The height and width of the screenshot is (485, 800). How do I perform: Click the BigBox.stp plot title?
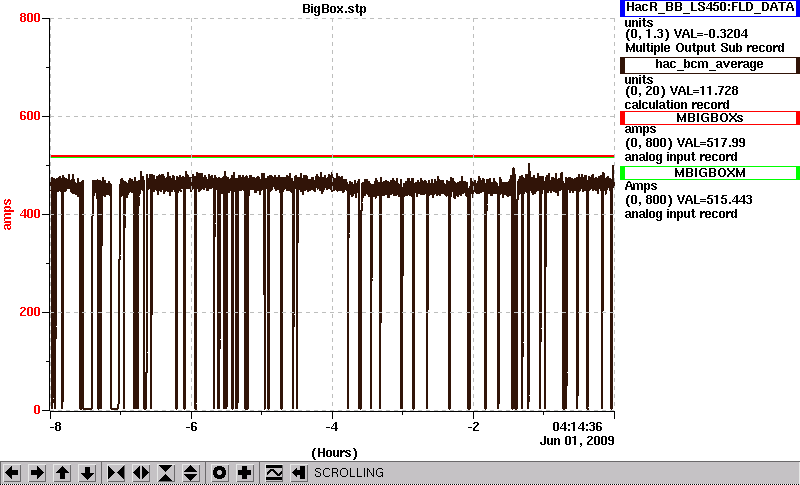pos(334,9)
